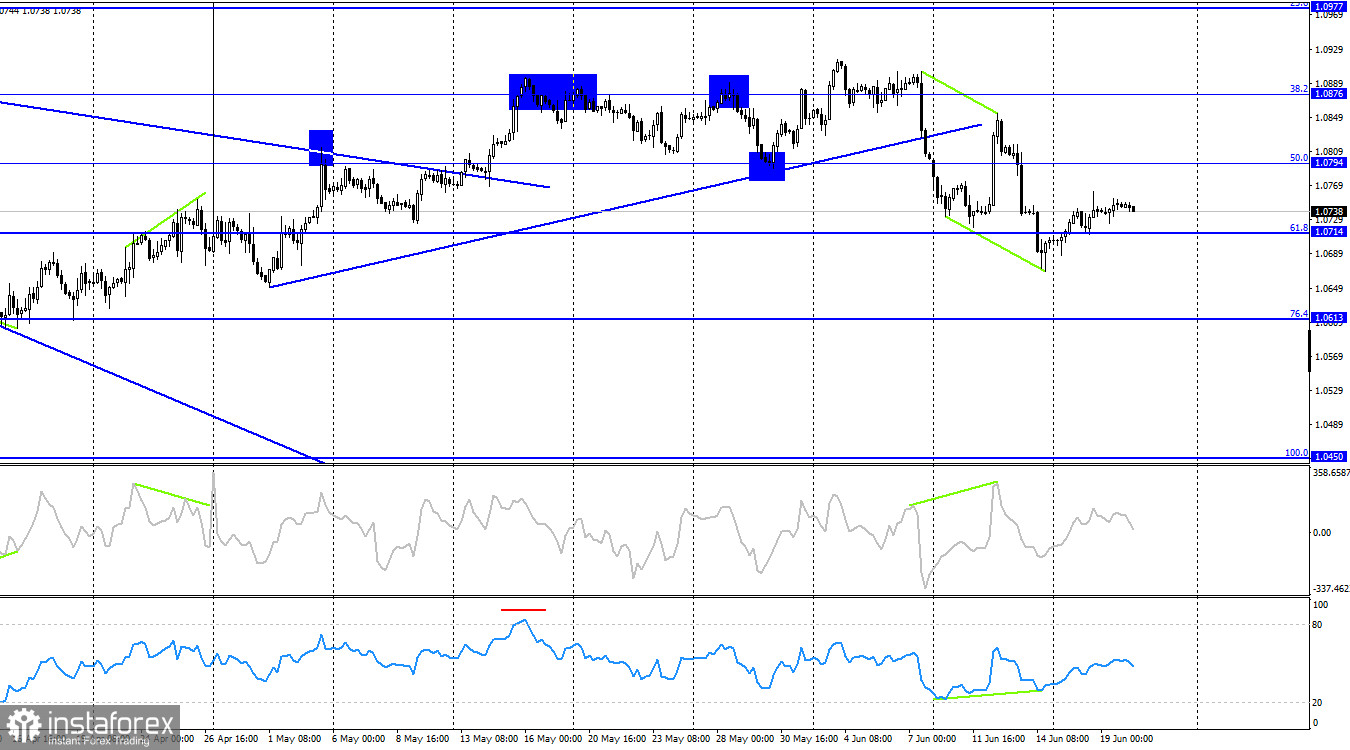Select the 100.0 Fibonacci level label
The image size is (1350, 750).
1296,452
